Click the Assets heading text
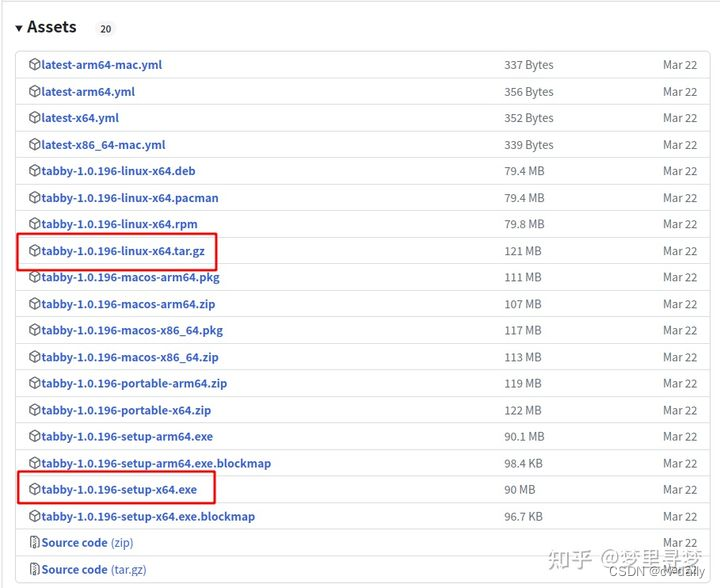 click(52, 27)
